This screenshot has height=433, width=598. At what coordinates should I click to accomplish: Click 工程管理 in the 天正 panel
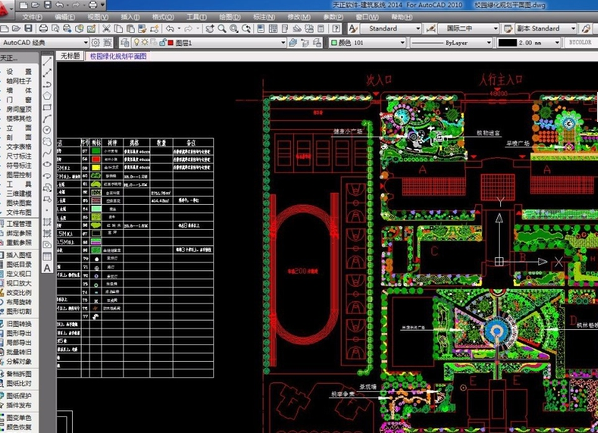point(19,224)
